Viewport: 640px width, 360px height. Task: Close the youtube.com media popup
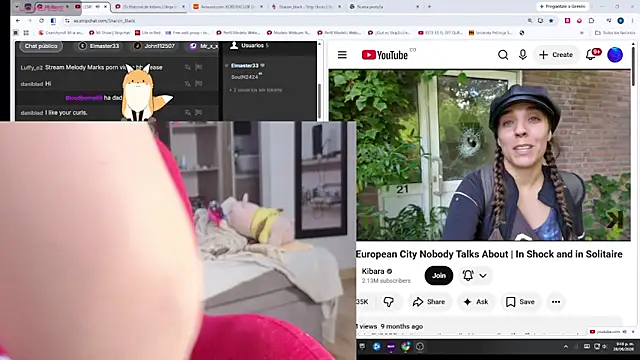point(633,332)
